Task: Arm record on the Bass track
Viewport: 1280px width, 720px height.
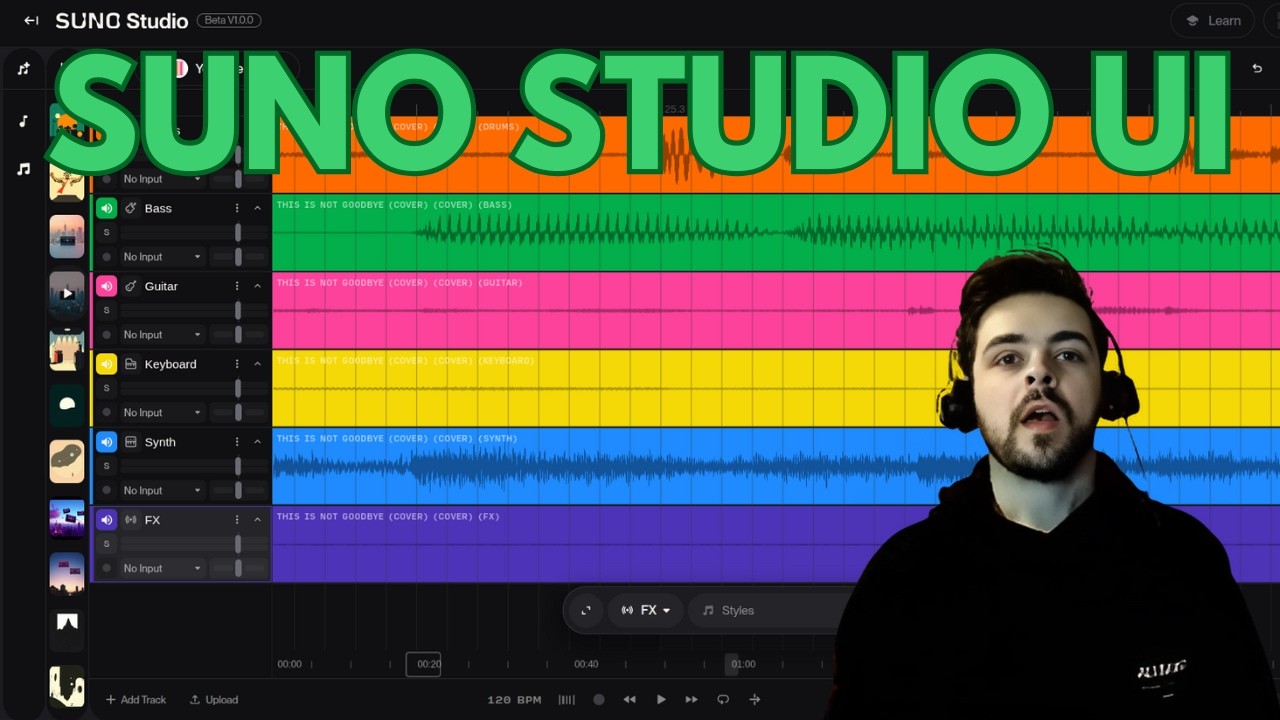Action: pos(107,257)
